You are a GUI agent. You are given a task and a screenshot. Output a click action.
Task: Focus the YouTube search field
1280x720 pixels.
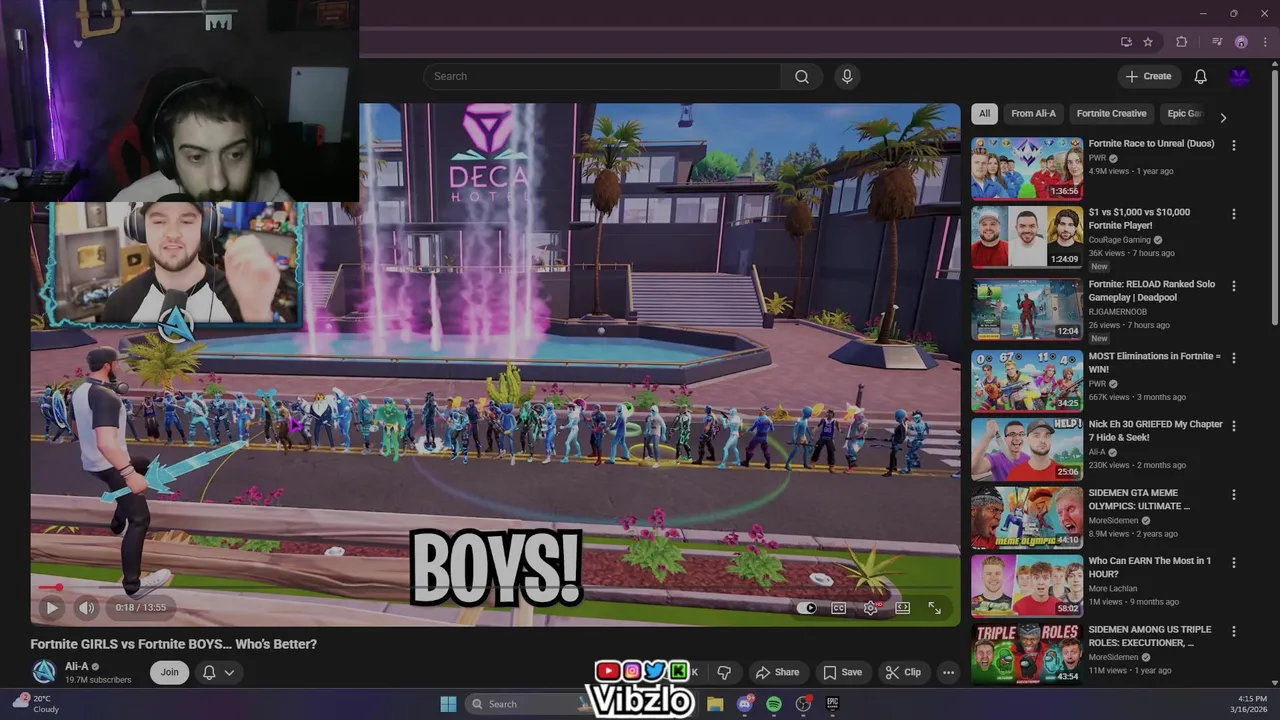pyautogui.click(x=602, y=76)
